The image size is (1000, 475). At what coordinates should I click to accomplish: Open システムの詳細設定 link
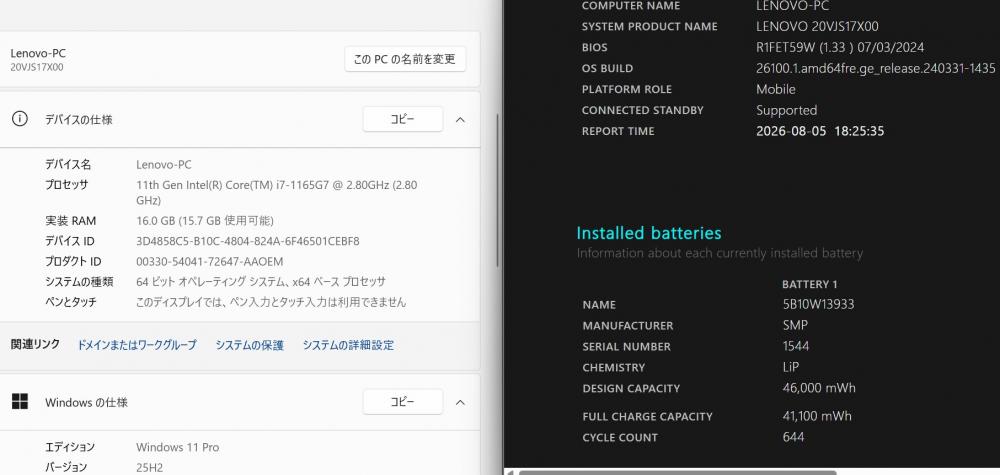(x=348, y=345)
